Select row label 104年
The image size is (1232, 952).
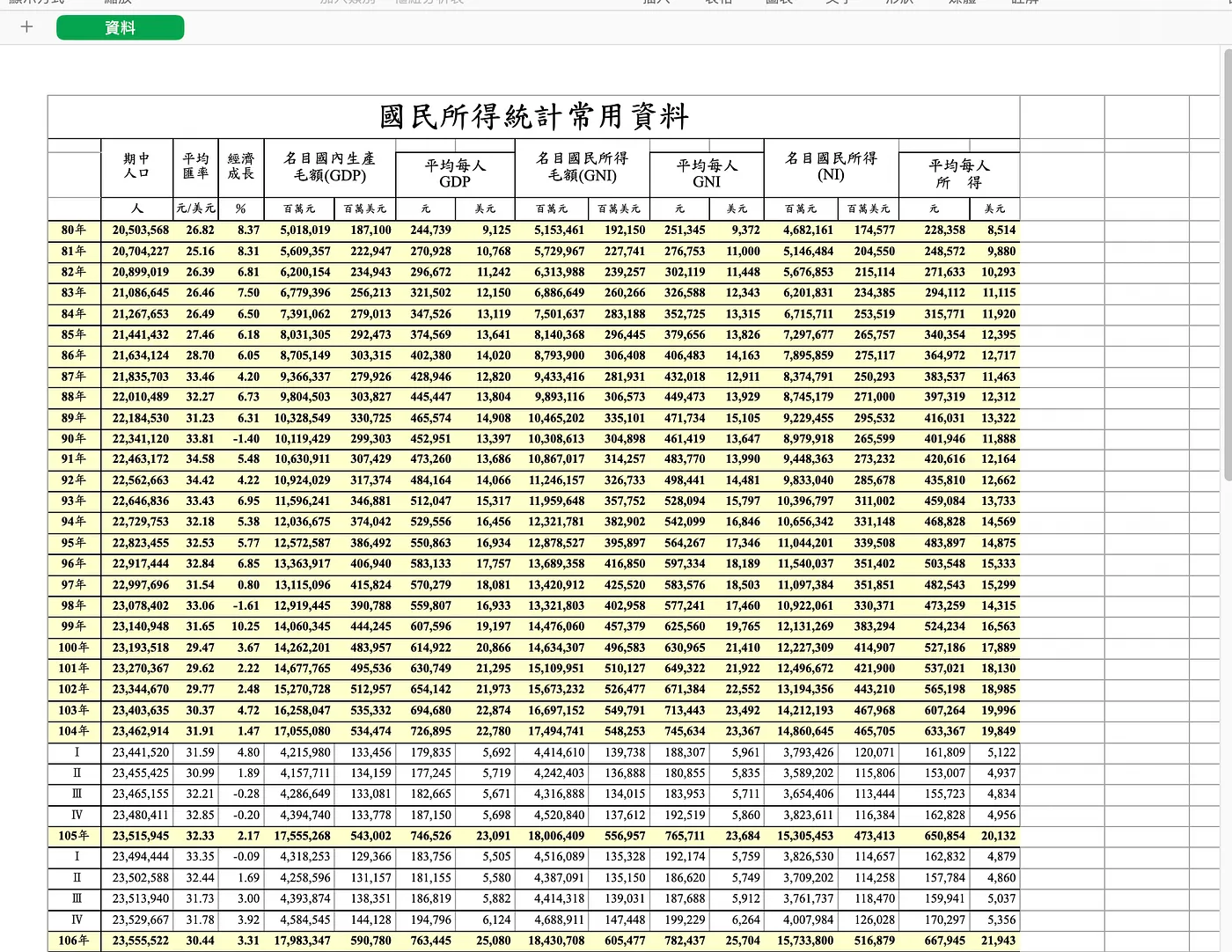(x=74, y=731)
